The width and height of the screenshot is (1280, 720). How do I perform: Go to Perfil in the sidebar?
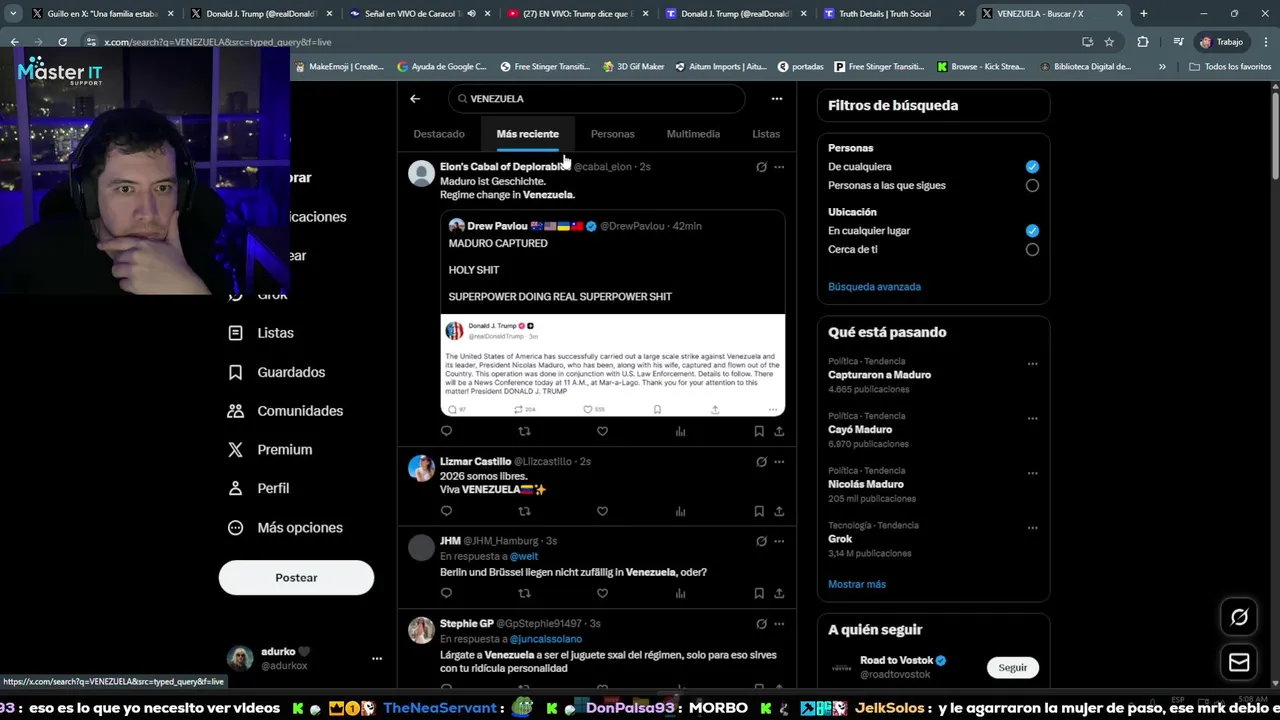260,489
